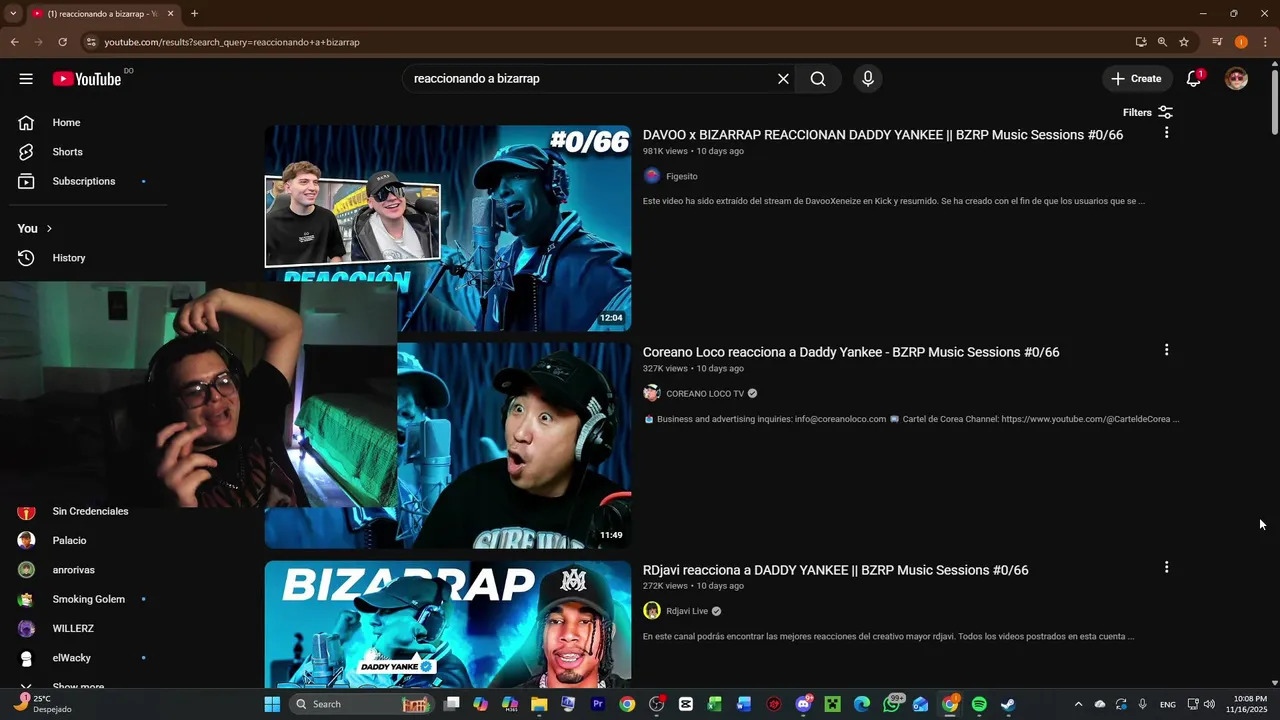Click the Figesito channel name
The image size is (1280, 720).
click(682, 176)
